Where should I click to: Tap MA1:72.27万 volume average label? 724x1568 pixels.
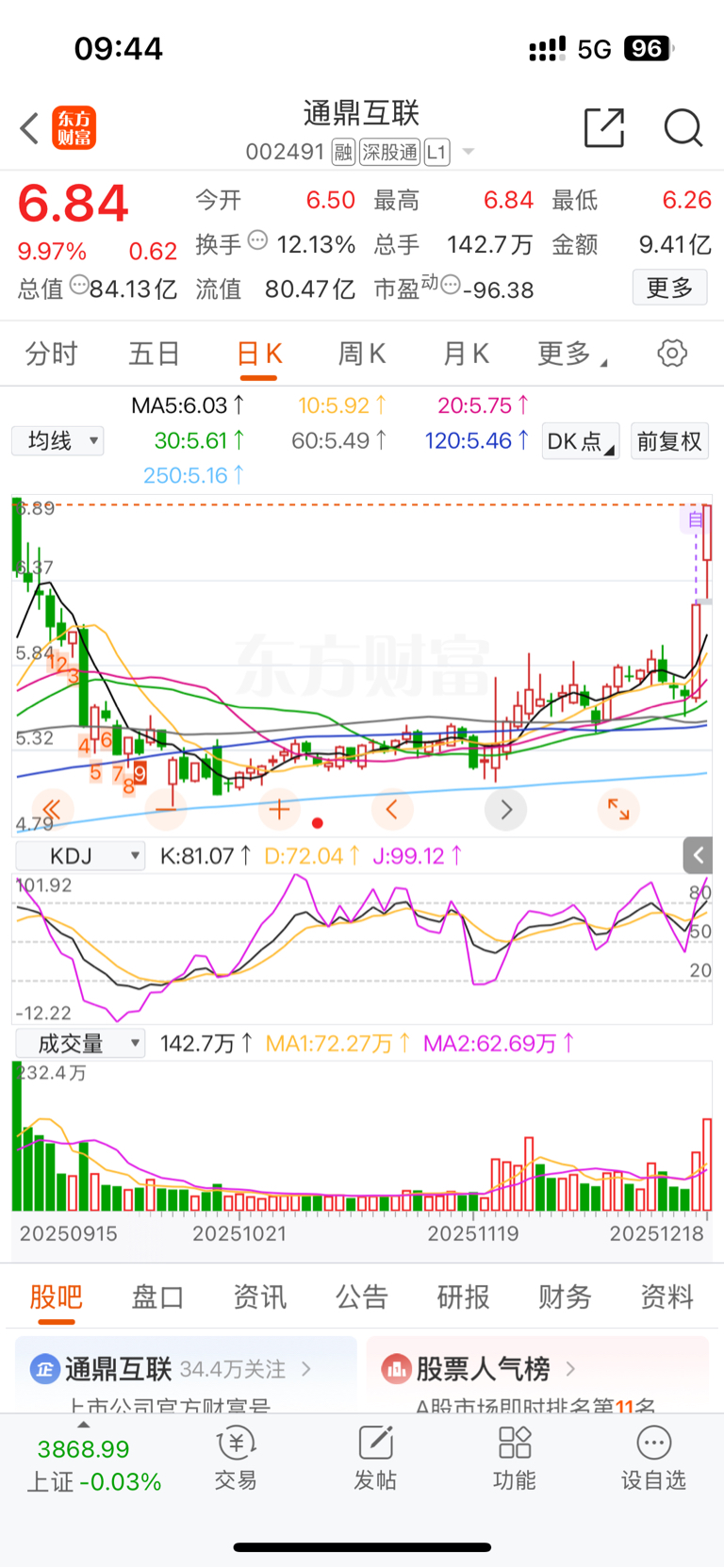pyautogui.click(x=338, y=1044)
